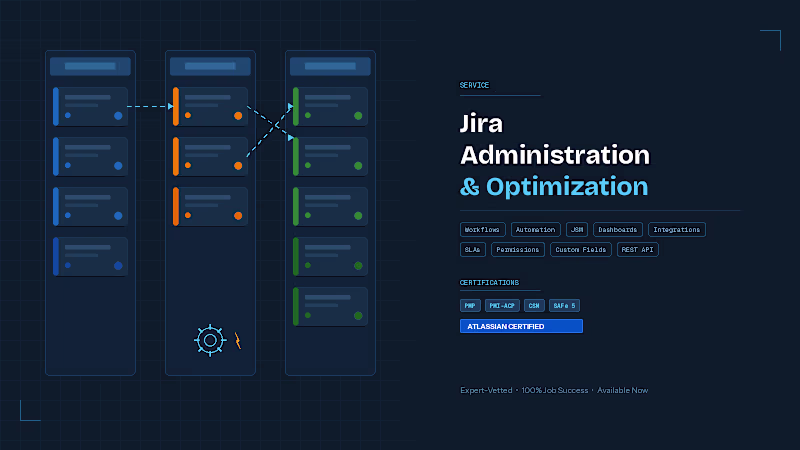The image size is (800, 450).
Task: Select the CSM certification badge
Action: point(534,306)
